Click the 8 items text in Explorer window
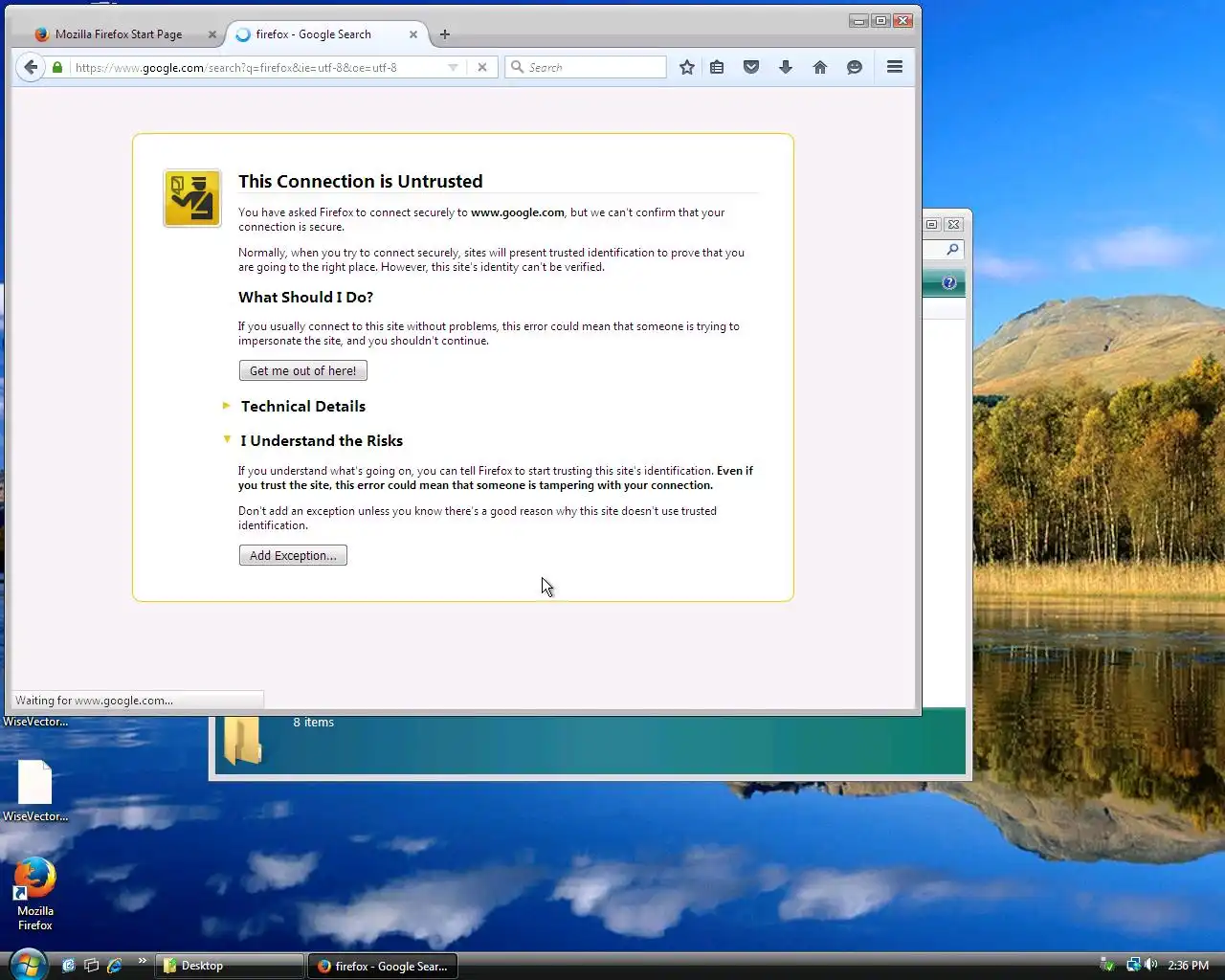Viewport: 1225px width, 980px height. pos(313,723)
